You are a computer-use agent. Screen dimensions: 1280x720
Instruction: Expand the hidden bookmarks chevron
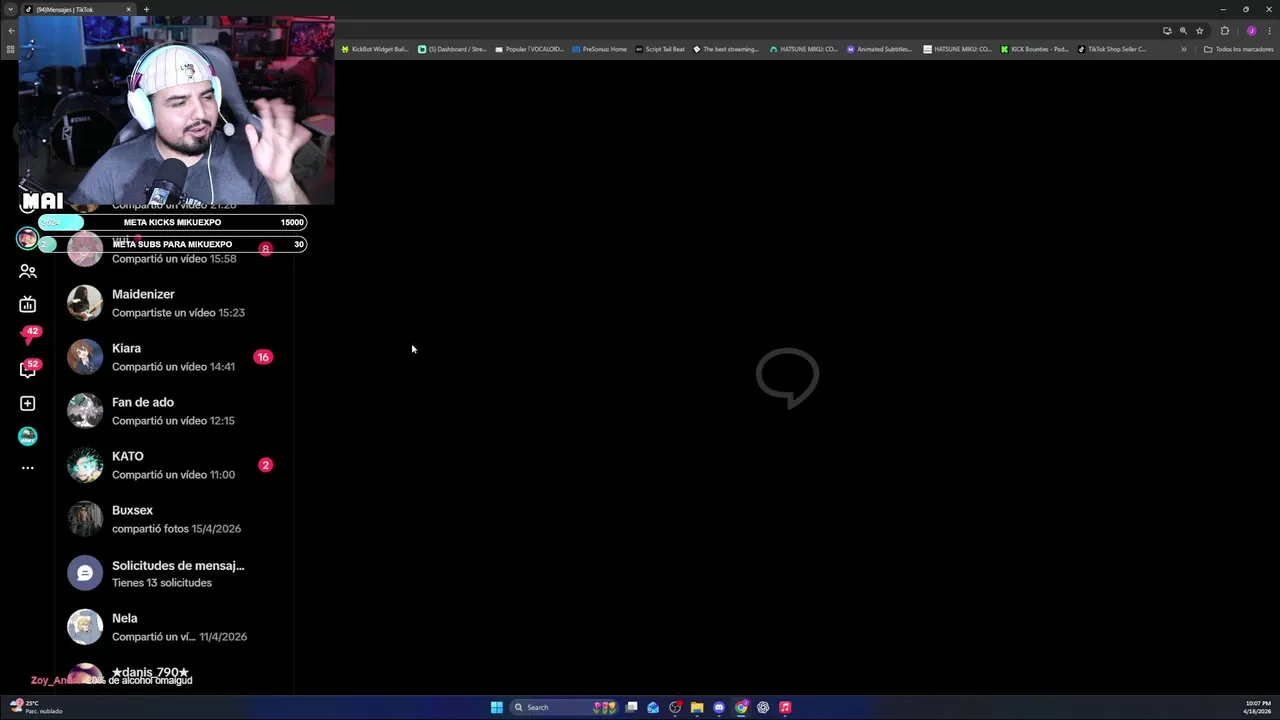pyautogui.click(x=1184, y=49)
